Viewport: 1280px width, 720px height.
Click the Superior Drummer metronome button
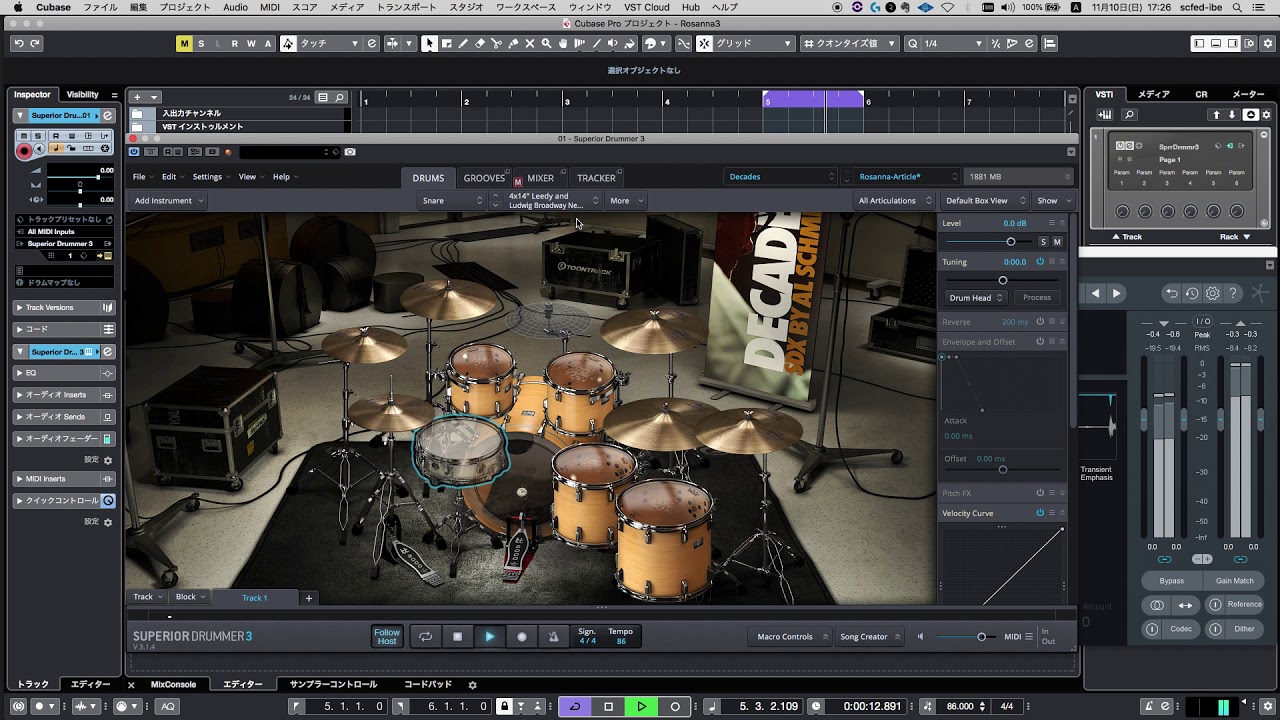point(553,636)
